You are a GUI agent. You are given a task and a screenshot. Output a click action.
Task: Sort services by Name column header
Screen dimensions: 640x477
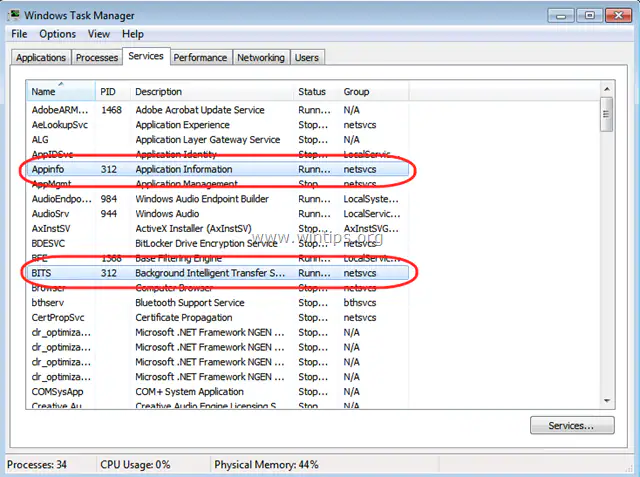tap(61, 91)
